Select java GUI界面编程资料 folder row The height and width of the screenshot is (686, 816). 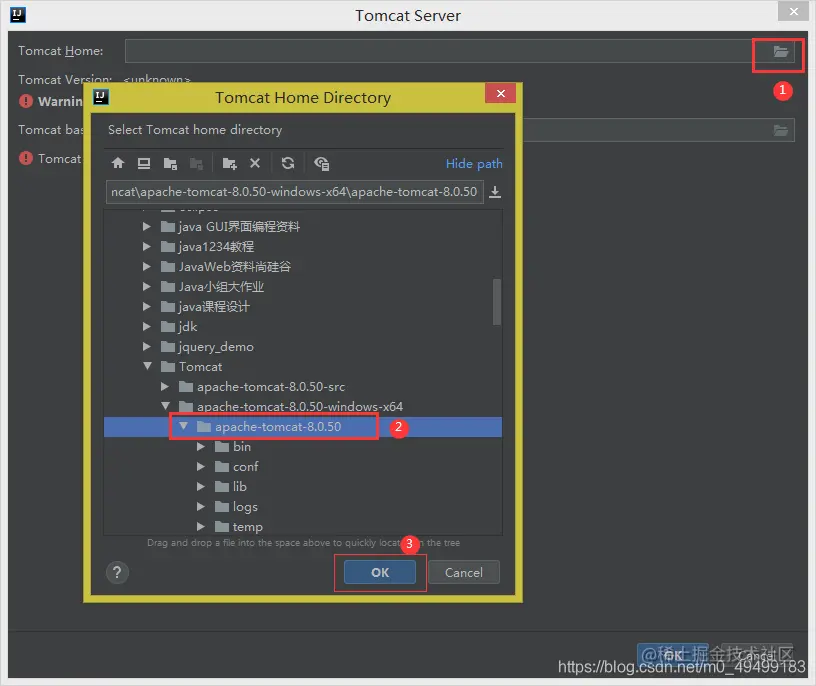pos(303,226)
